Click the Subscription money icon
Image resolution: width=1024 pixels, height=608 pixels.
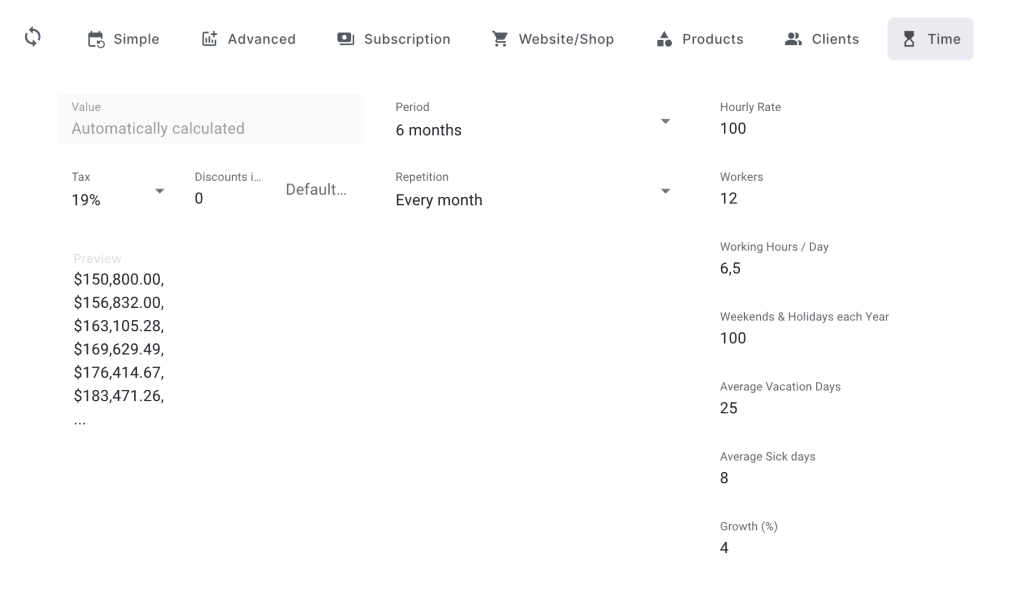click(x=345, y=39)
